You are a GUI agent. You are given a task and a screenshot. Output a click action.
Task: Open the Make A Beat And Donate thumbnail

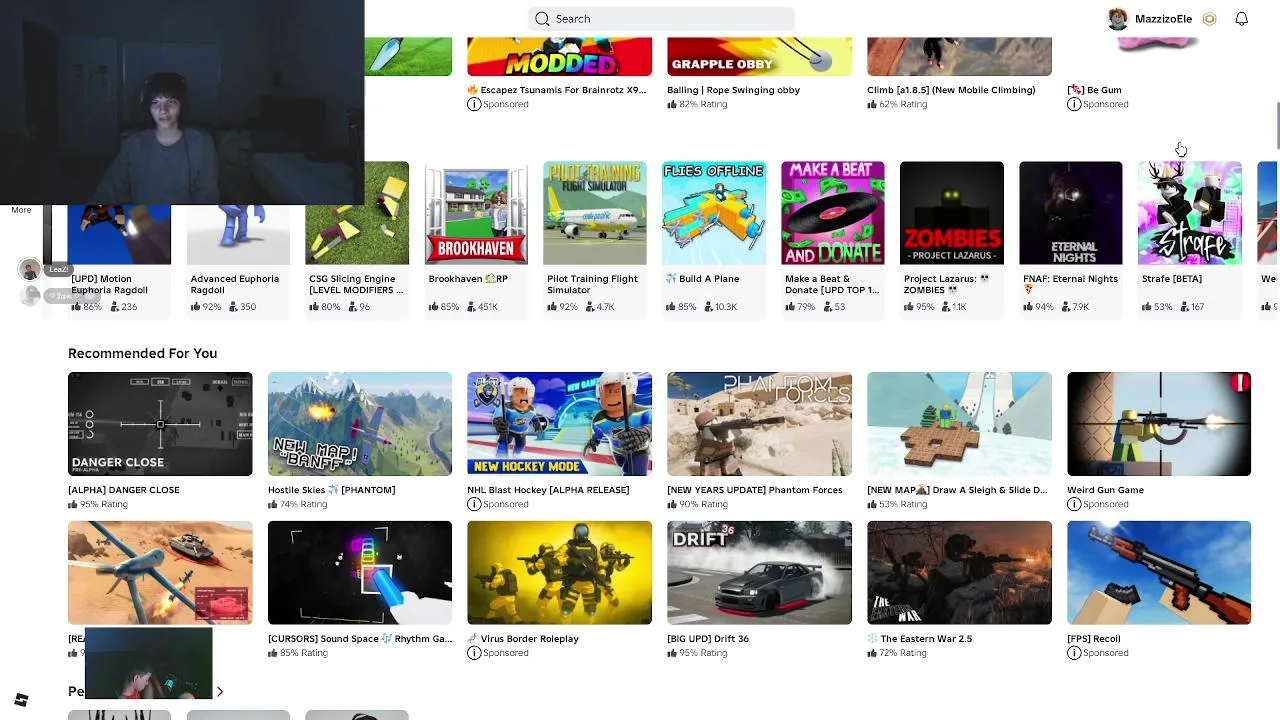[833, 213]
